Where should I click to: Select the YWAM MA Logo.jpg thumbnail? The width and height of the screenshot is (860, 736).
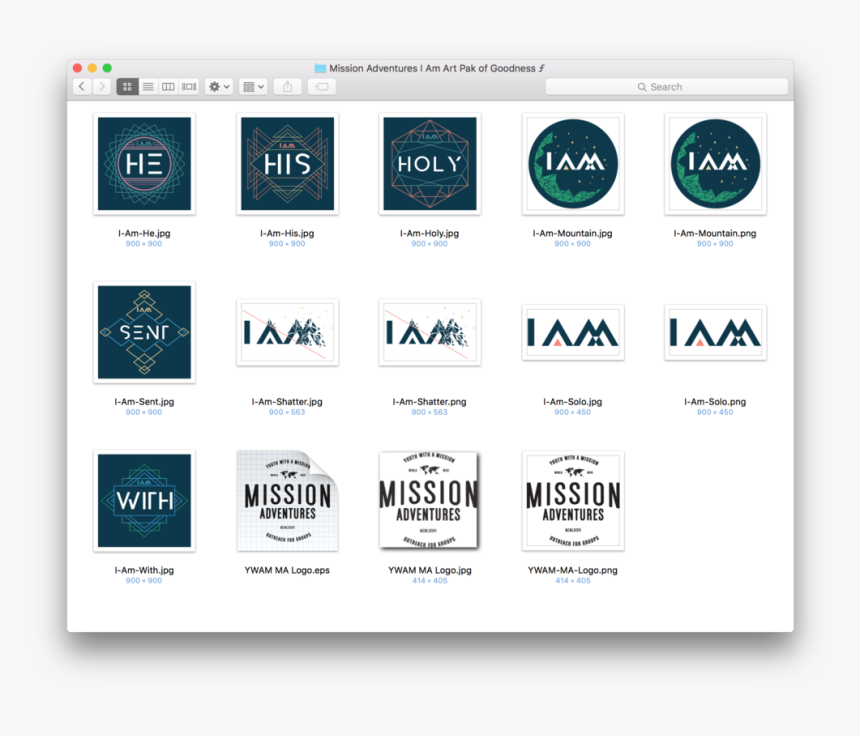[x=430, y=500]
